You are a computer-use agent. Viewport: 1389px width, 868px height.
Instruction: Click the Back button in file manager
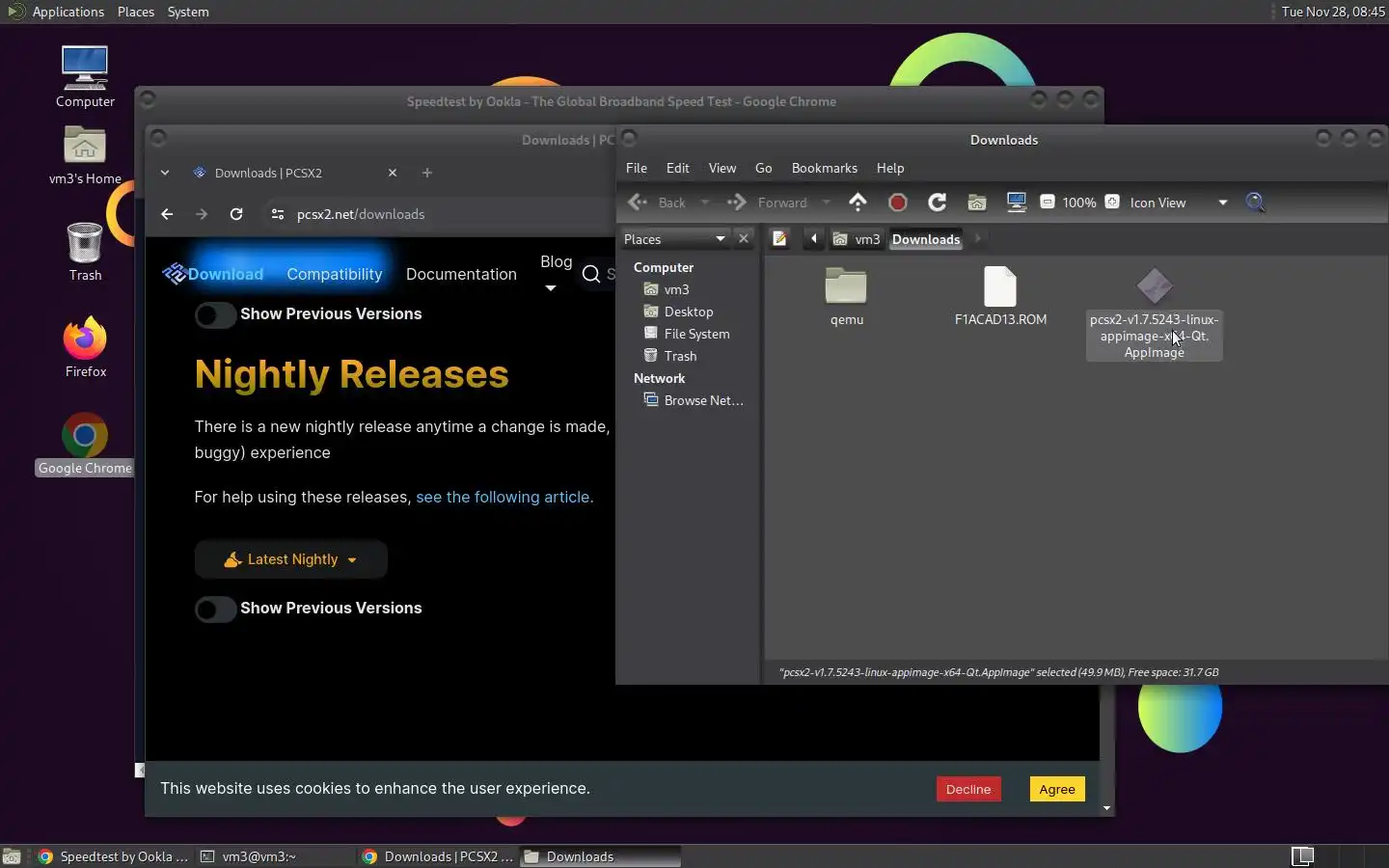pos(659,203)
